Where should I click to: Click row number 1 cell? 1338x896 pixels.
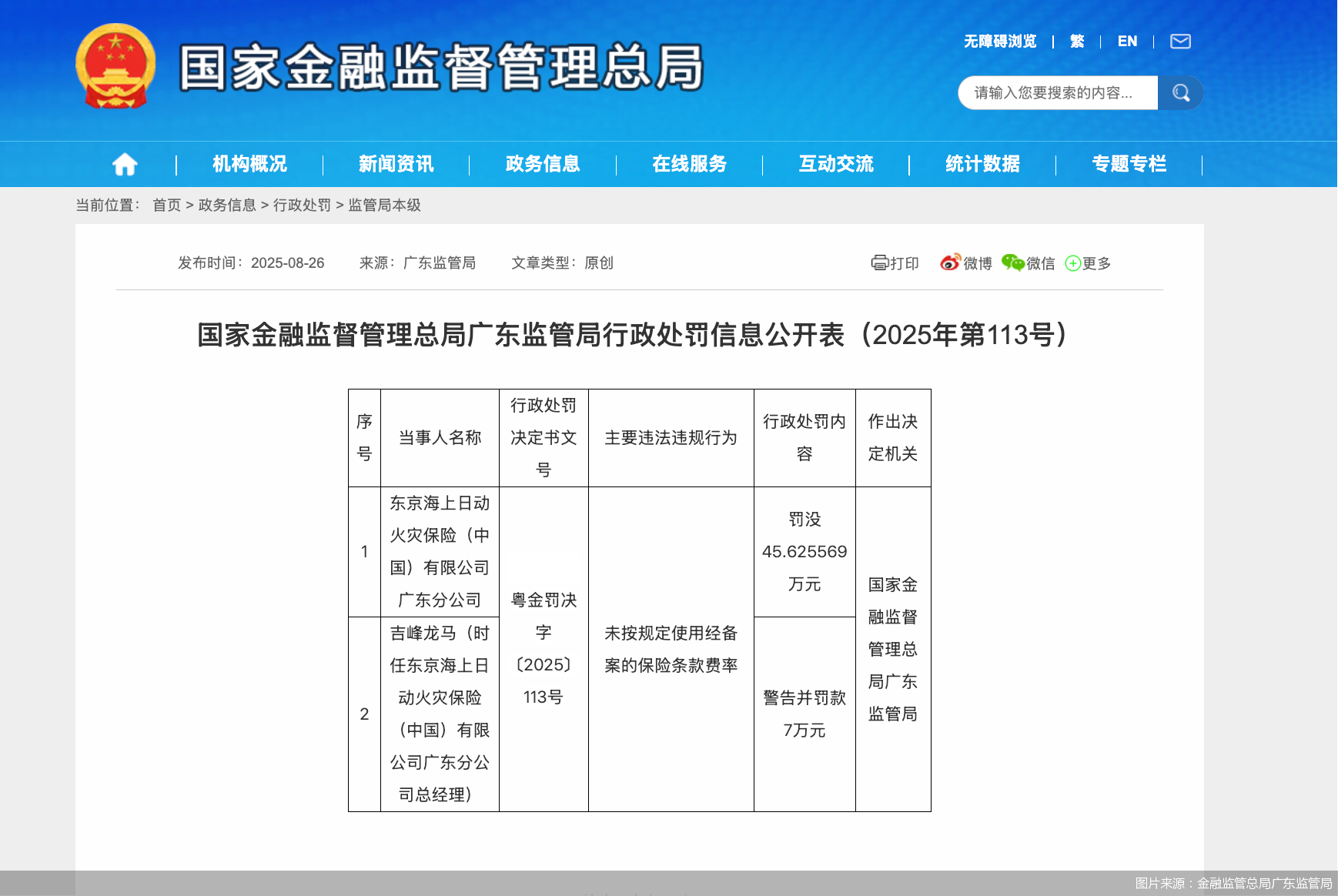[x=364, y=552]
